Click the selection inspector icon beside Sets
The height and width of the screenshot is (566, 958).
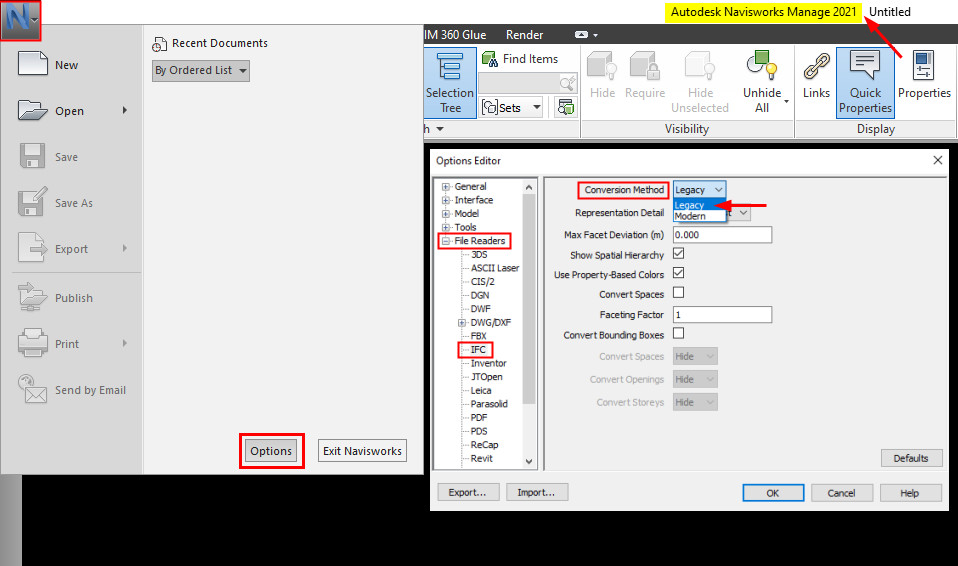click(566, 108)
